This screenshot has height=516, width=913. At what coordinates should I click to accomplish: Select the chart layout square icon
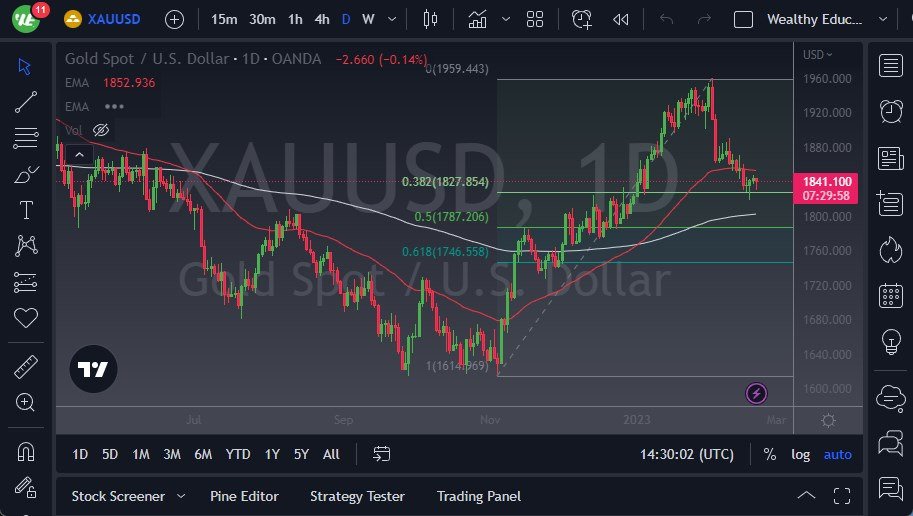(743, 19)
